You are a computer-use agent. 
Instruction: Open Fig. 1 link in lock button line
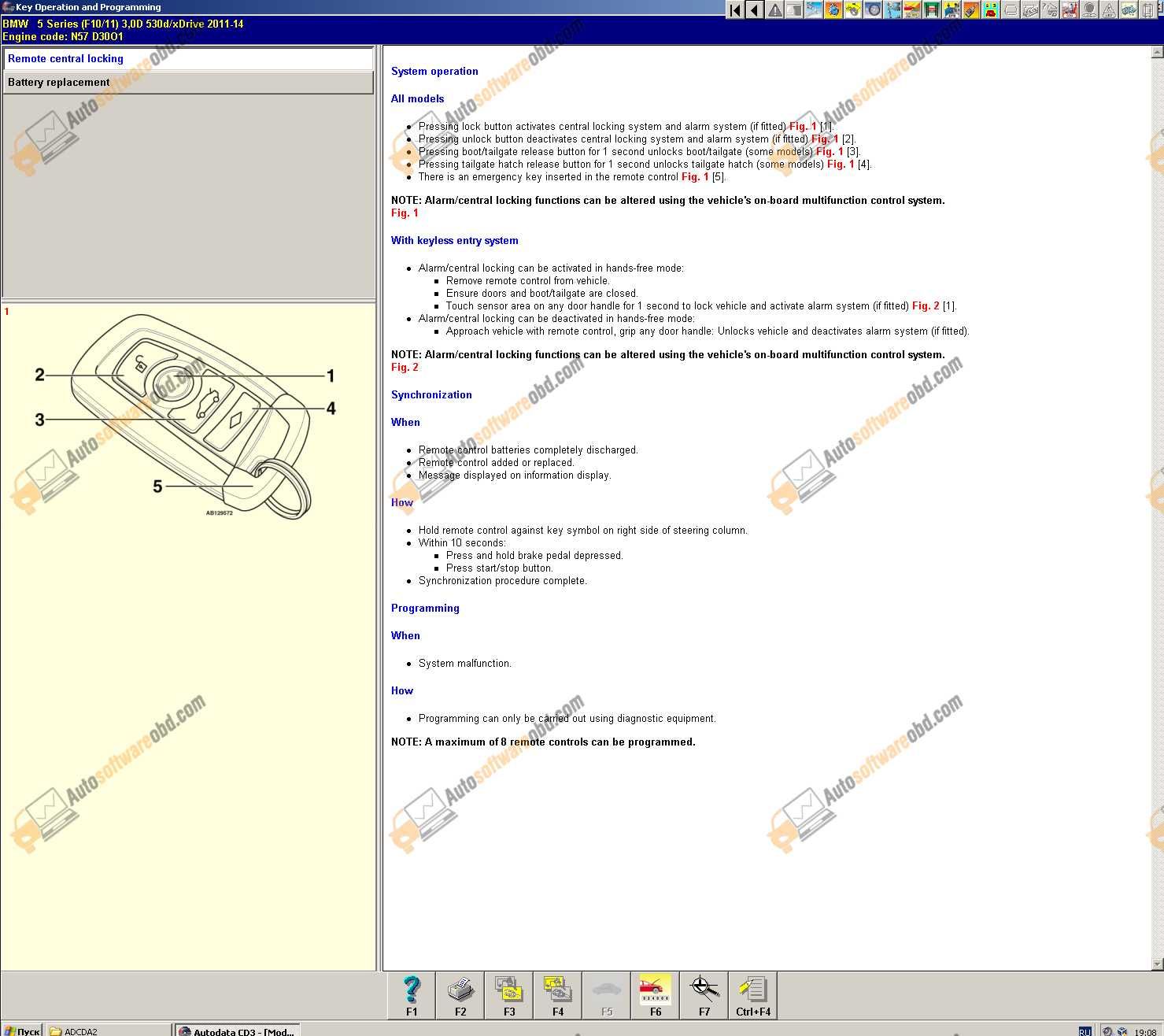pos(803,126)
